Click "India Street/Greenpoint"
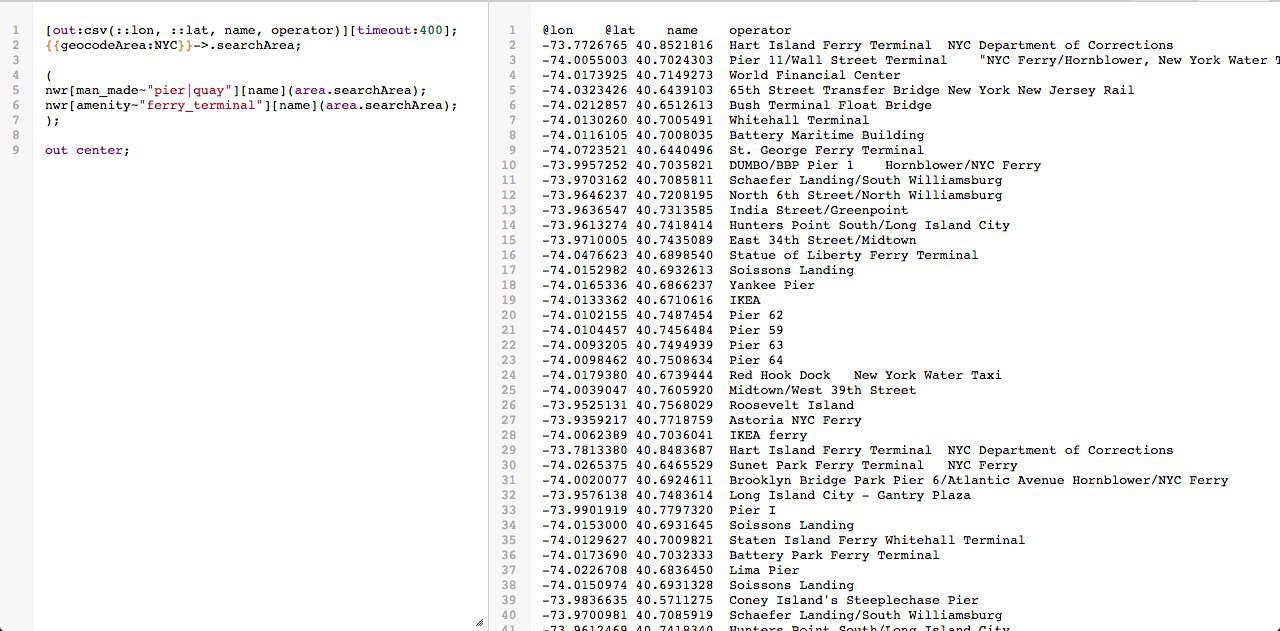The height and width of the screenshot is (631, 1280). [819, 210]
